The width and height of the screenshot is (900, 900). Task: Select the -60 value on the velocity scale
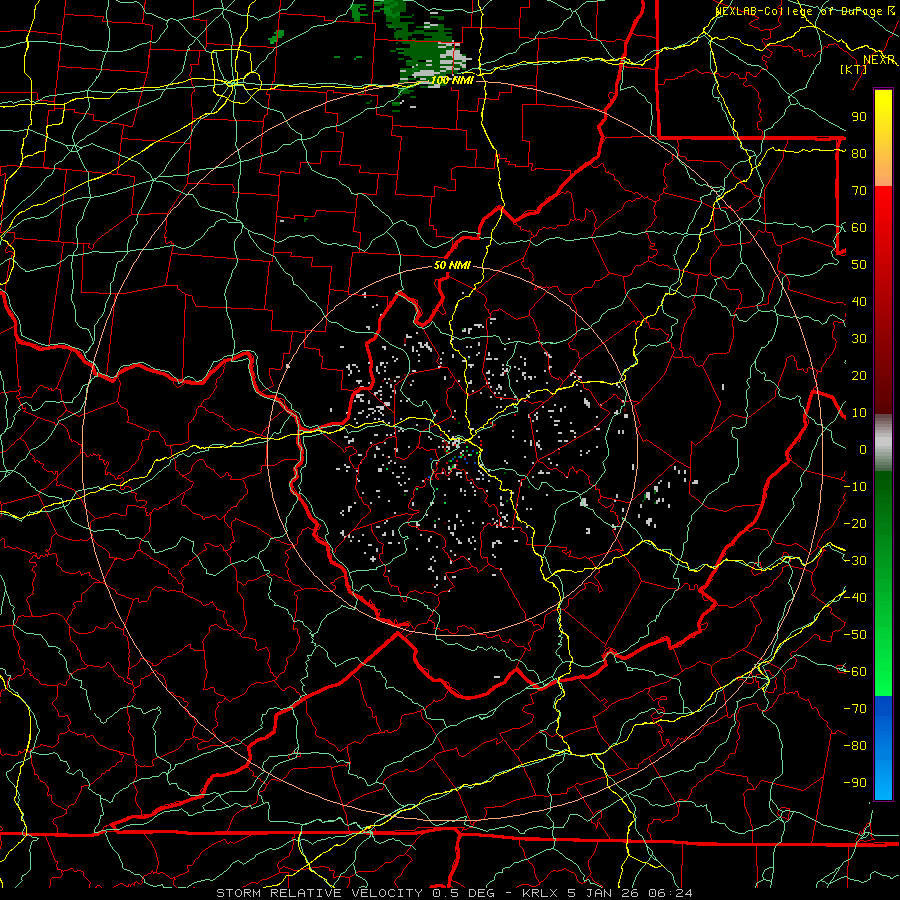(855, 672)
